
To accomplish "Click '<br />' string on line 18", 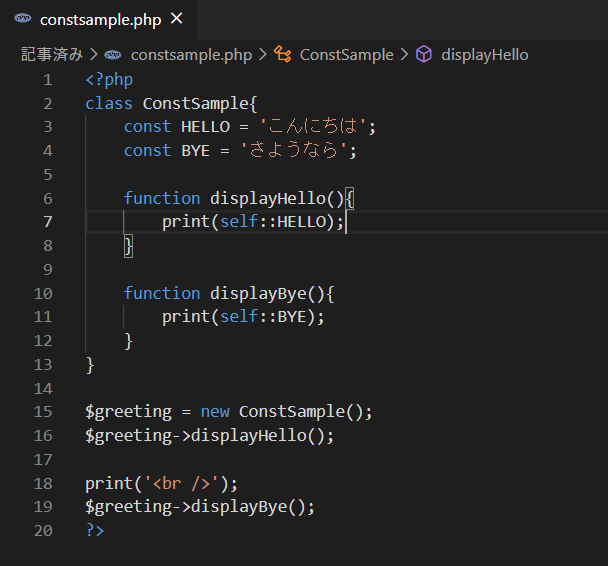I will pos(181,484).
